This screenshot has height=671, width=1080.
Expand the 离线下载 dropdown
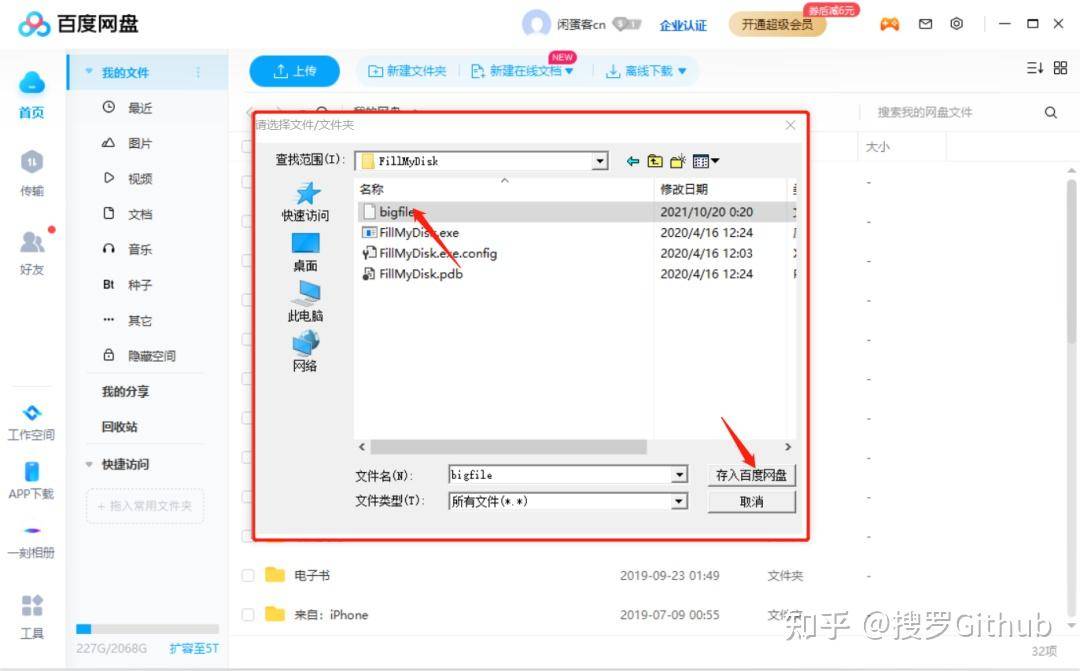click(682, 71)
